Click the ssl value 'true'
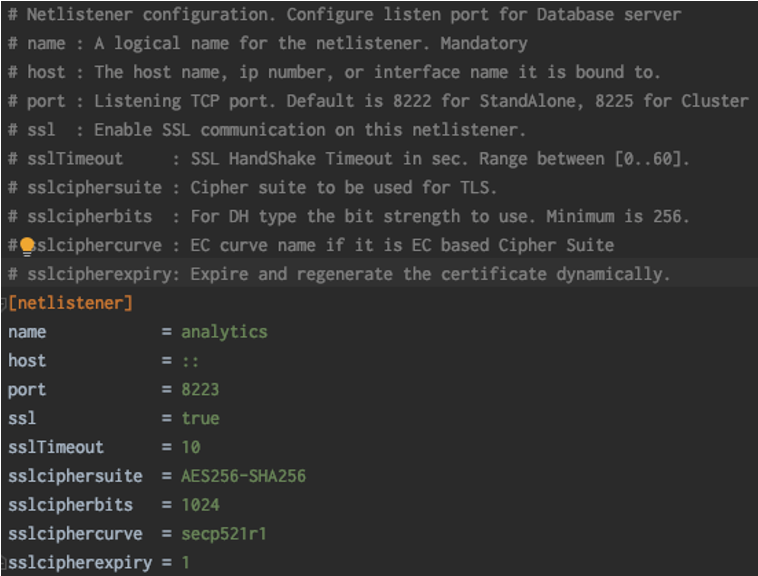Screen dimensions: 758x576 point(200,418)
